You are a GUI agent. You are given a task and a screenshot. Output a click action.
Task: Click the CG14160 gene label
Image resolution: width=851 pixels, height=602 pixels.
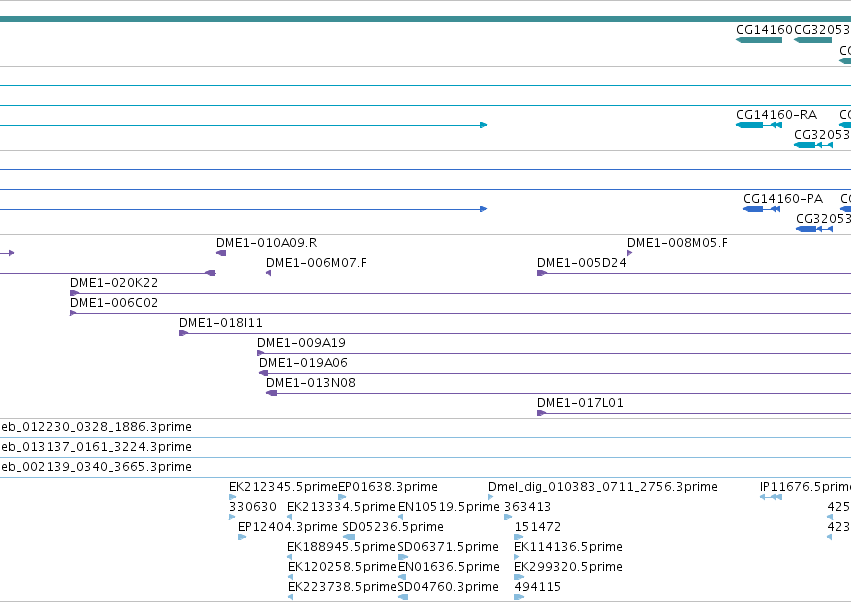coord(764,30)
